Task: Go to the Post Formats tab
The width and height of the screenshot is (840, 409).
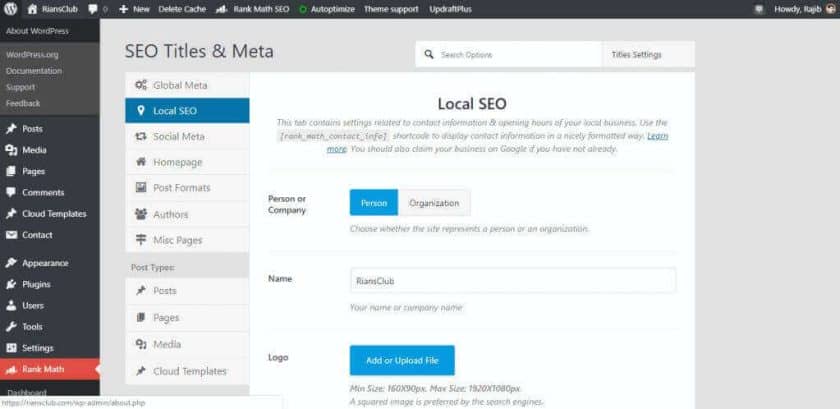Action: 187,188
